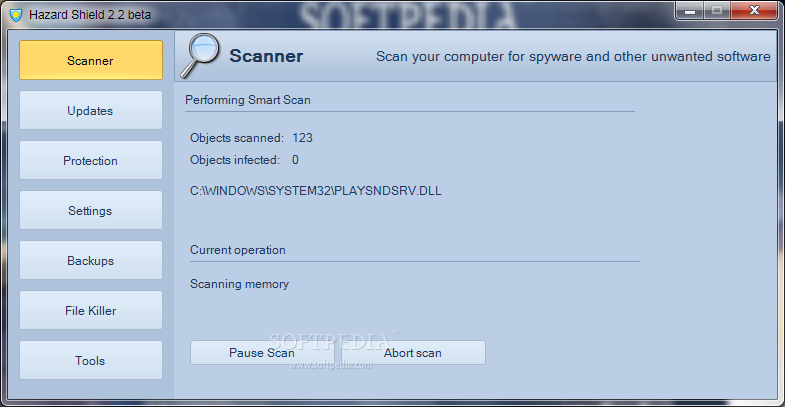
Task: Switch to the Backups section
Action: coord(91,260)
